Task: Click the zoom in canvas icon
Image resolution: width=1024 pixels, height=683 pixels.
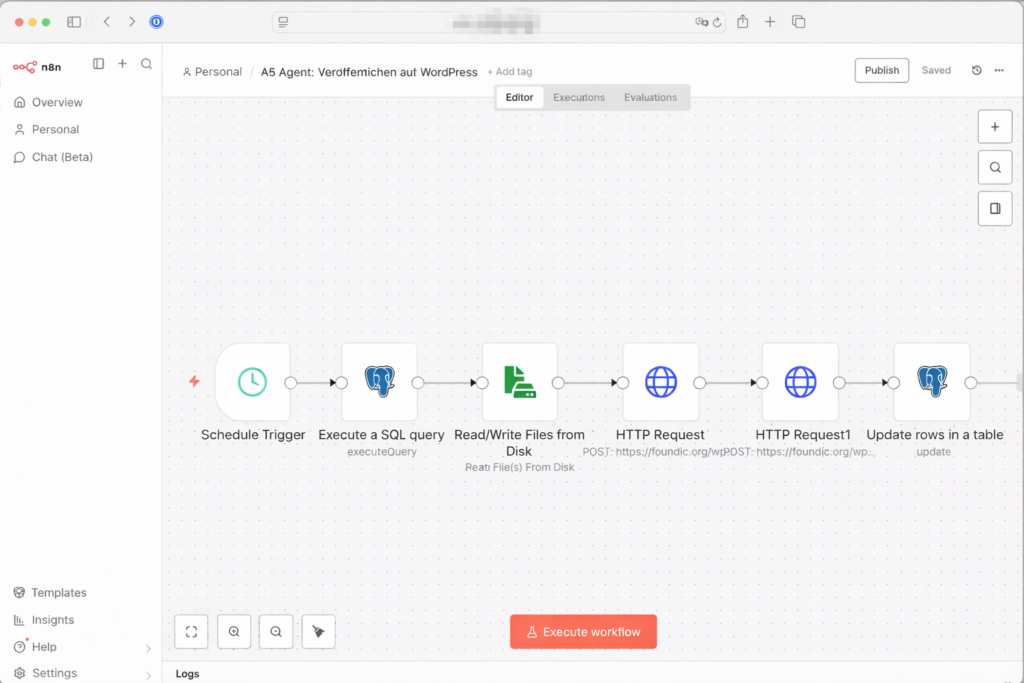Action: point(234,632)
